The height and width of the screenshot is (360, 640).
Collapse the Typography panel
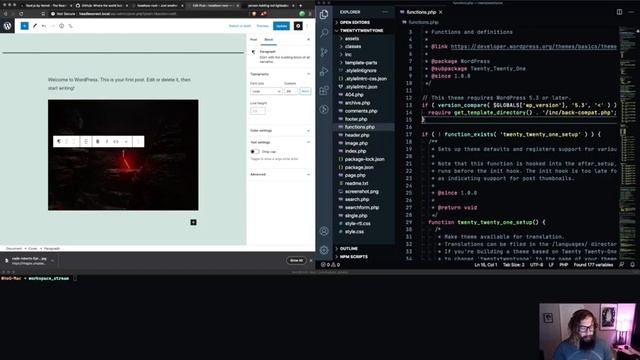280,74
